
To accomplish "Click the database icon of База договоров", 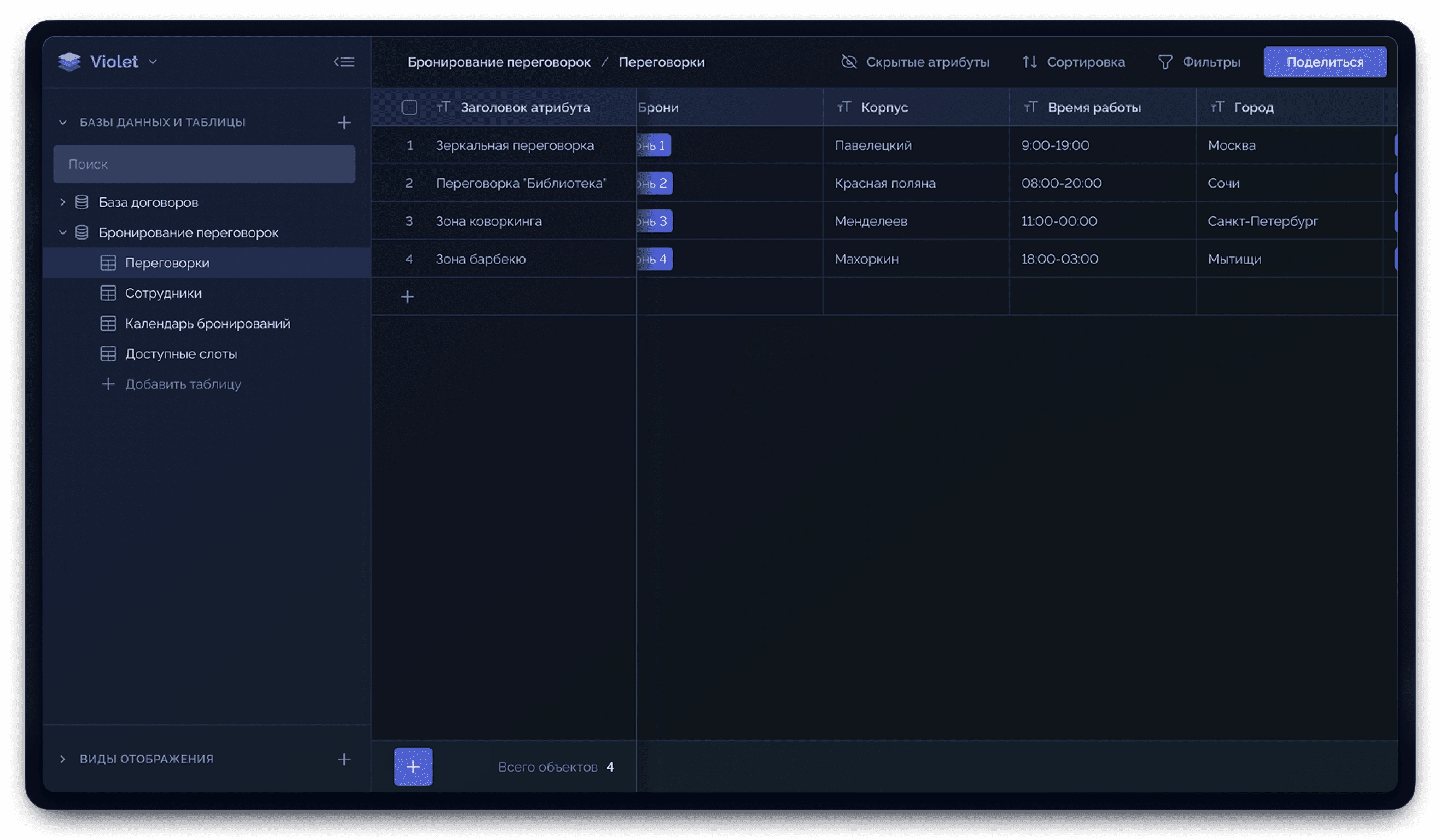I will [x=81, y=202].
